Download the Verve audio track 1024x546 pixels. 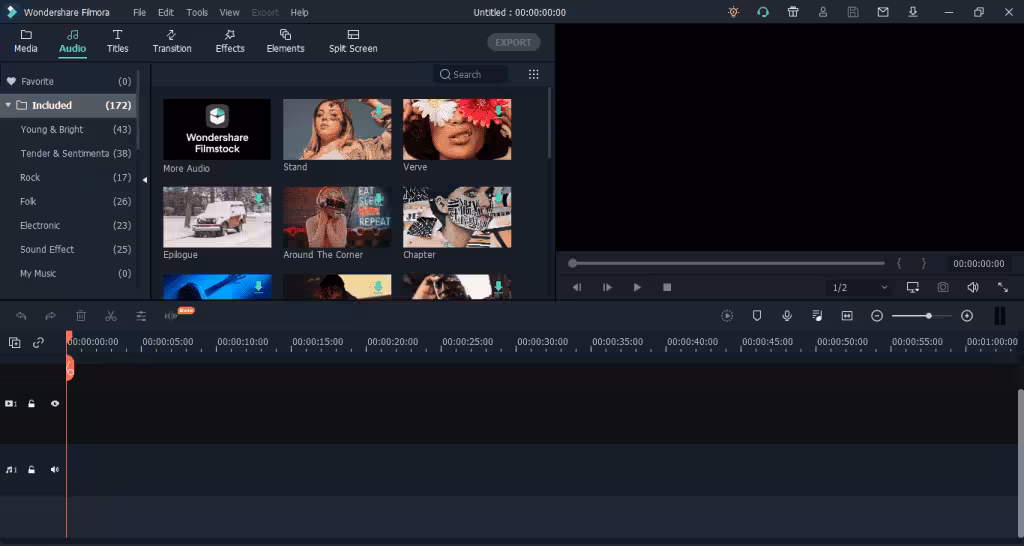pyautogui.click(x=499, y=110)
